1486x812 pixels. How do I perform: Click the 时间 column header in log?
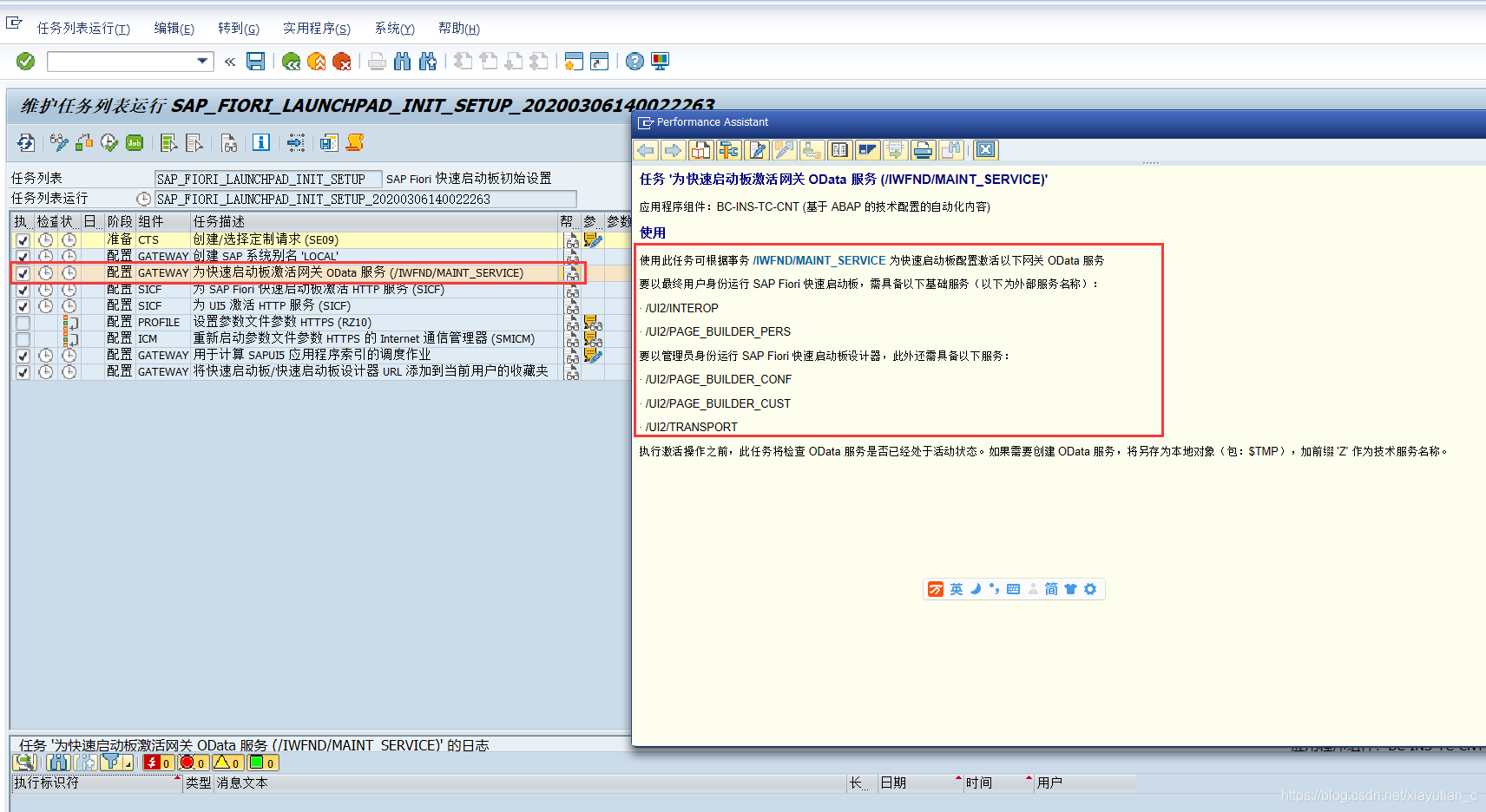click(998, 783)
